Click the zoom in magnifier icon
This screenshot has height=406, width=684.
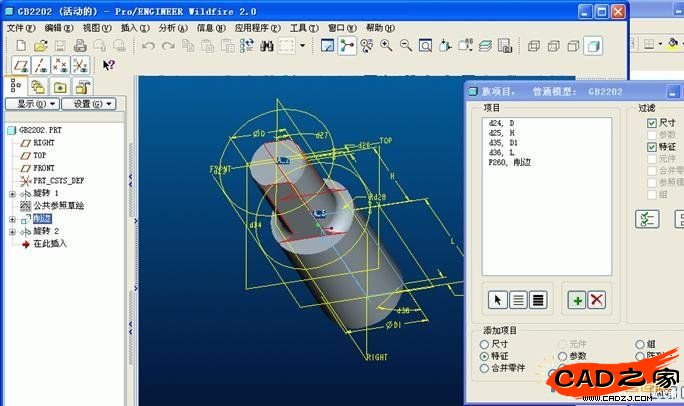click(386, 46)
